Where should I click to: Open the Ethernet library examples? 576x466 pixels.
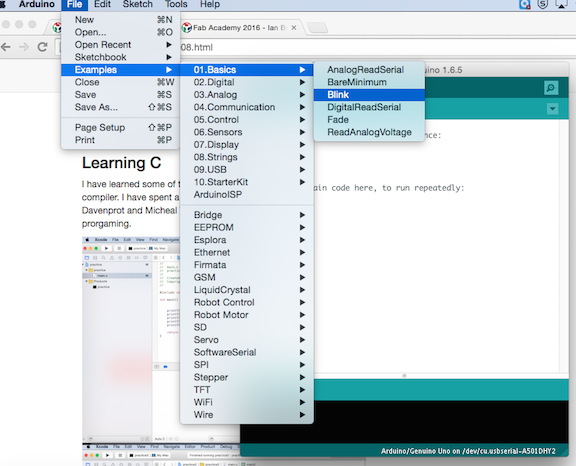click(x=247, y=252)
